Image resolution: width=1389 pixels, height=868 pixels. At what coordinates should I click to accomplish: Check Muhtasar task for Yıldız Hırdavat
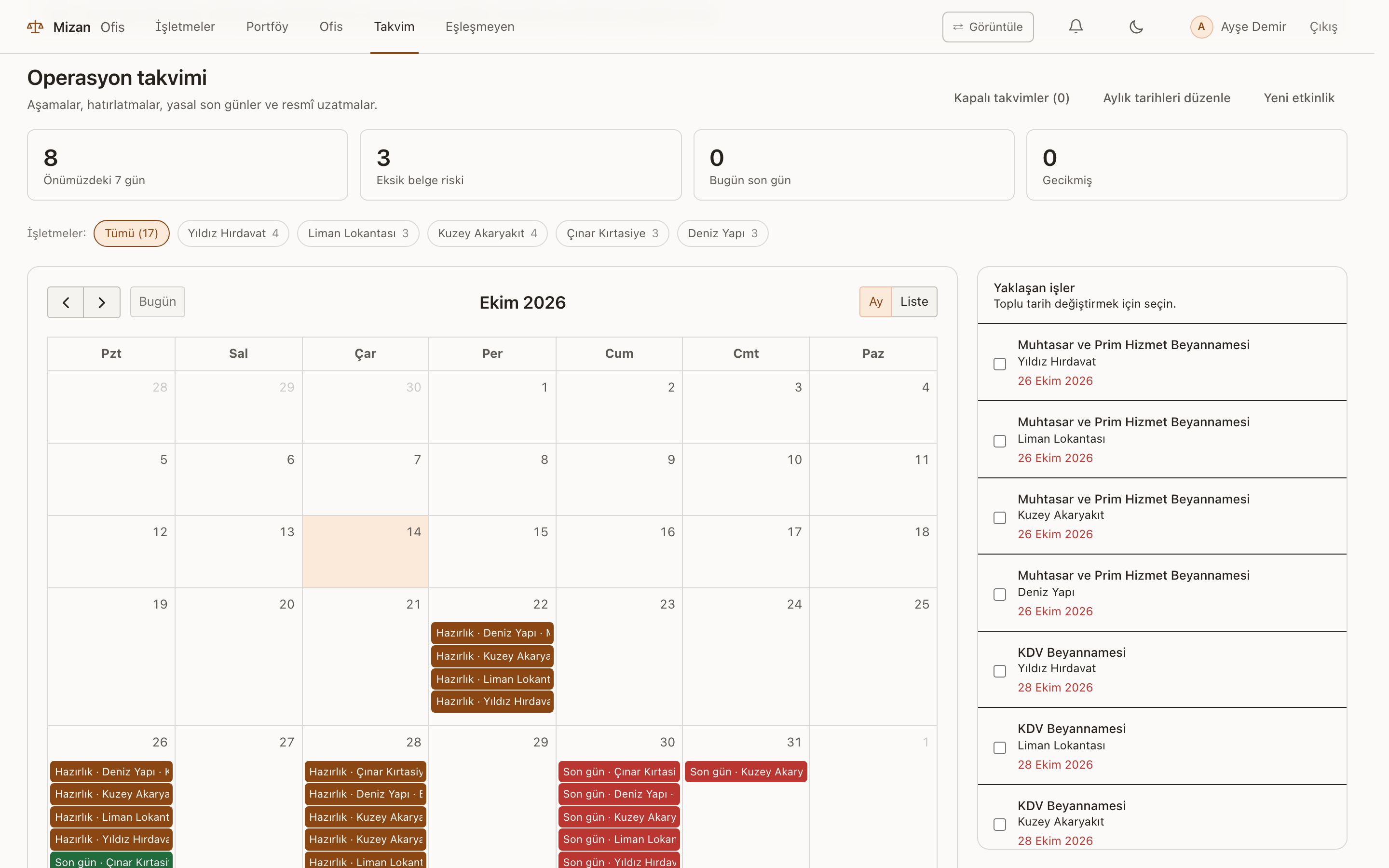pos(999,364)
